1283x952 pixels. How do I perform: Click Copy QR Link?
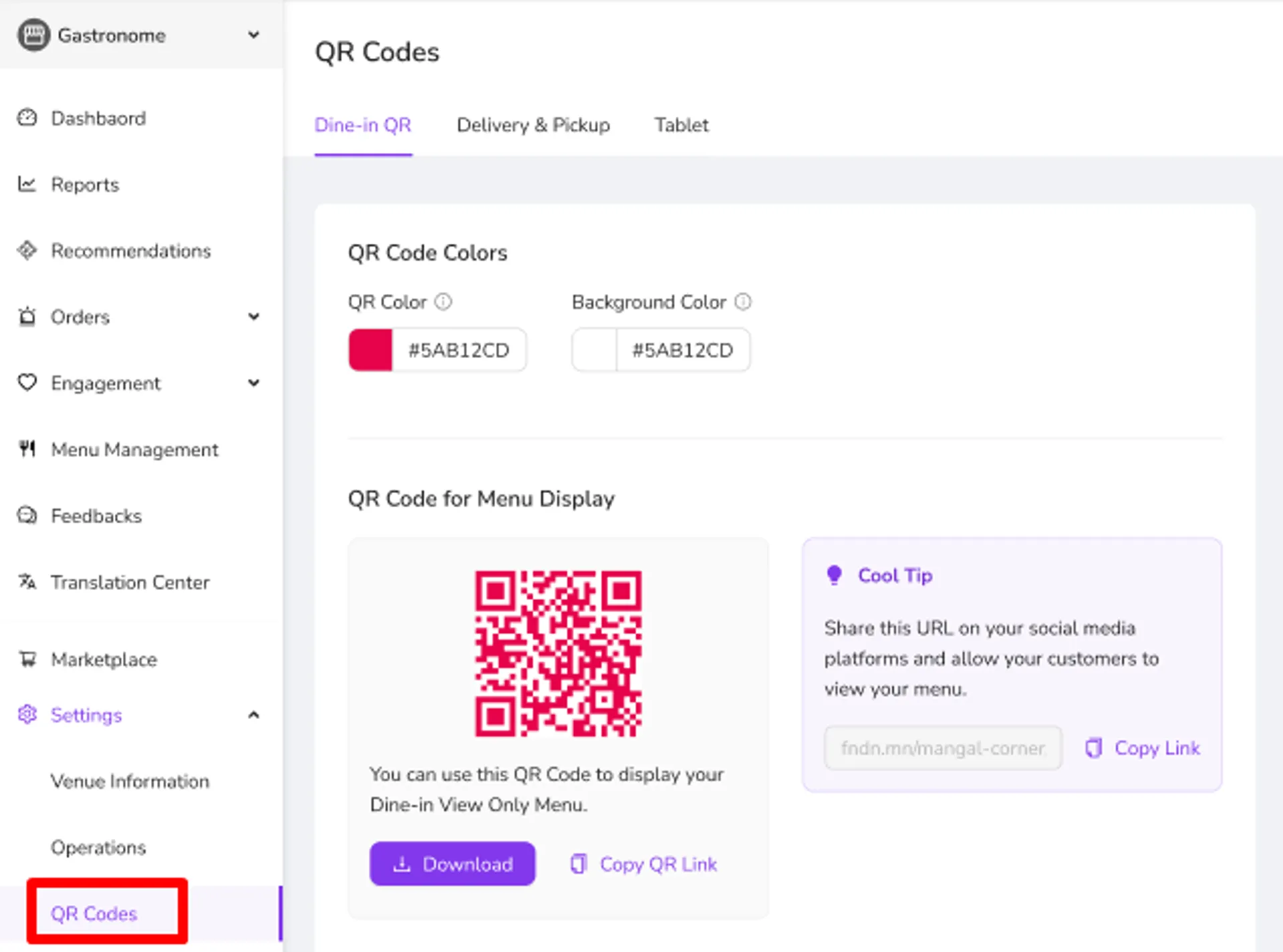(658, 864)
